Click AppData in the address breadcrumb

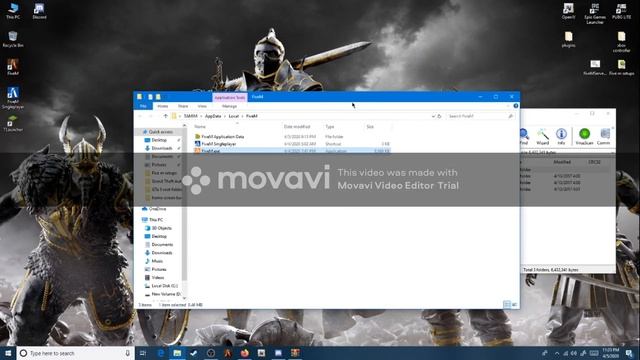[213, 116]
